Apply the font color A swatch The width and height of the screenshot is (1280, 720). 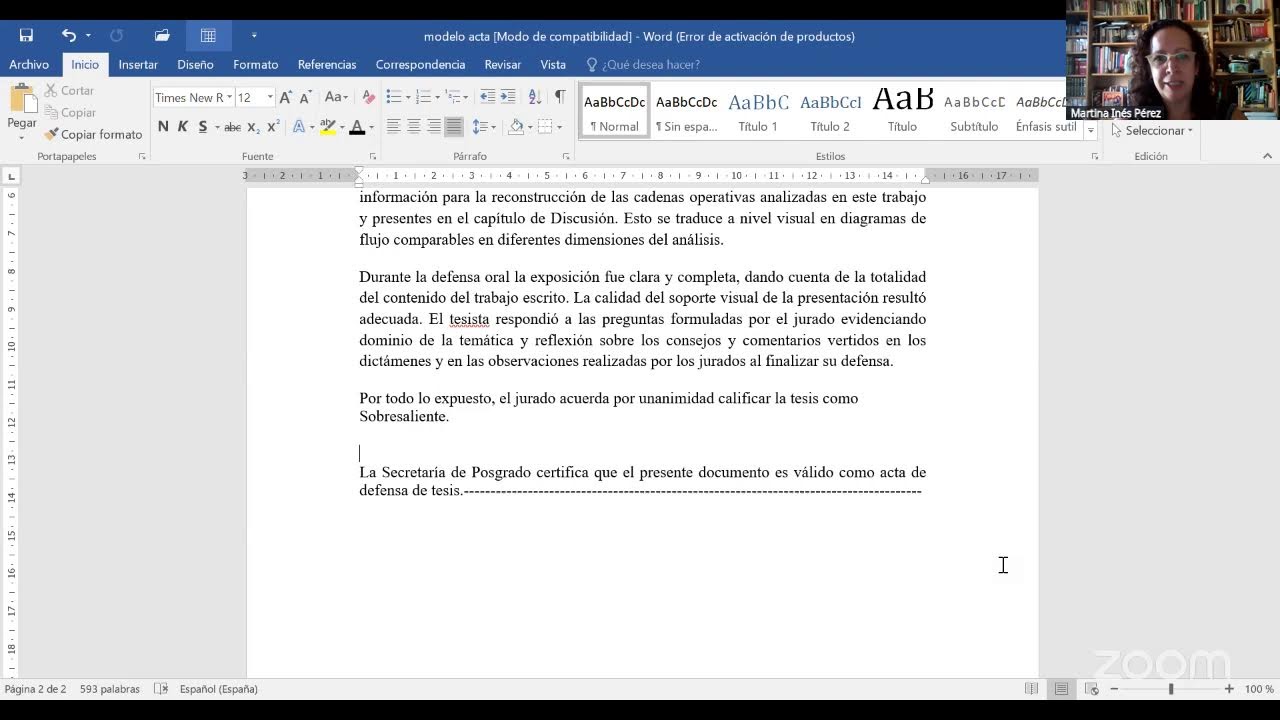(x=357, y=127)
